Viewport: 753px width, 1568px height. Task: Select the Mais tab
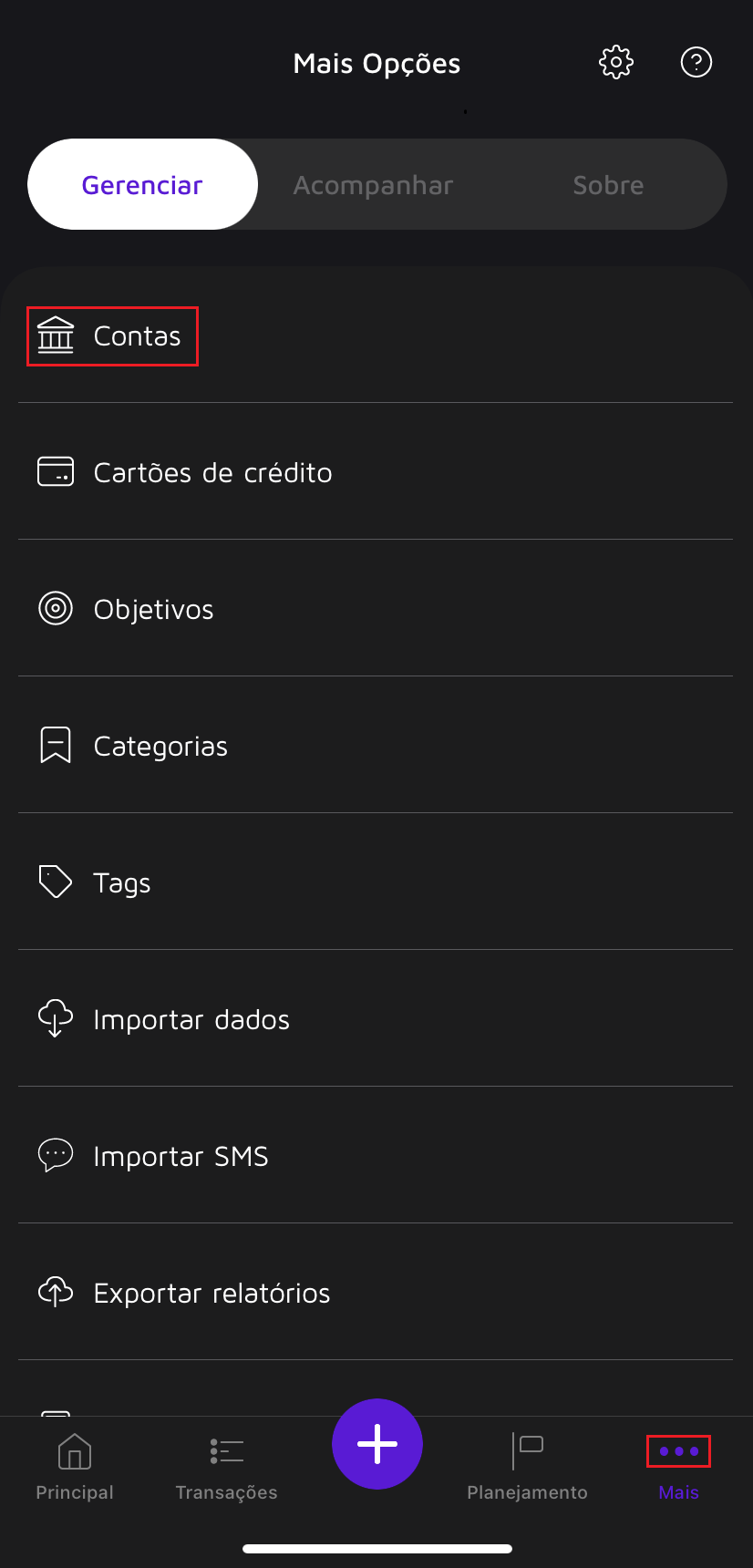(x=679, y=1466)
